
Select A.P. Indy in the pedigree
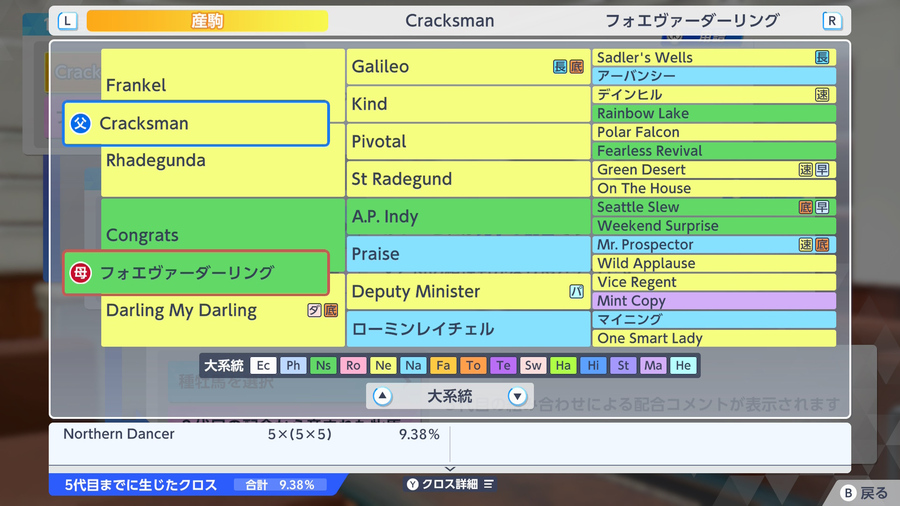pos(468,216)
